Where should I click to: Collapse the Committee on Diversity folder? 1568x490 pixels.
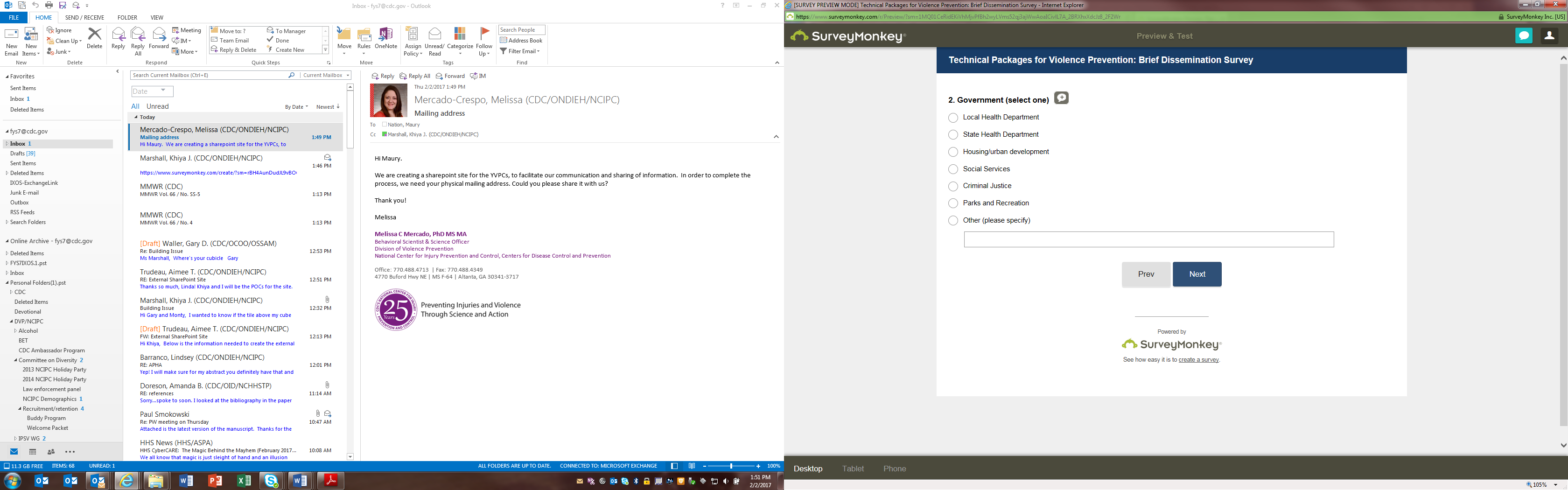[x=16, y=360]
